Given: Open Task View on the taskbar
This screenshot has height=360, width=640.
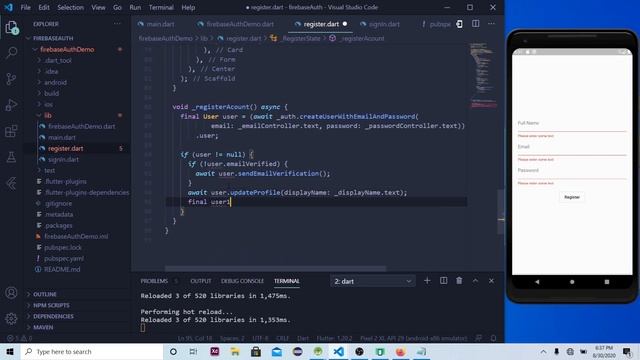Looking at the screenshot, I should [x=193, y=351].
